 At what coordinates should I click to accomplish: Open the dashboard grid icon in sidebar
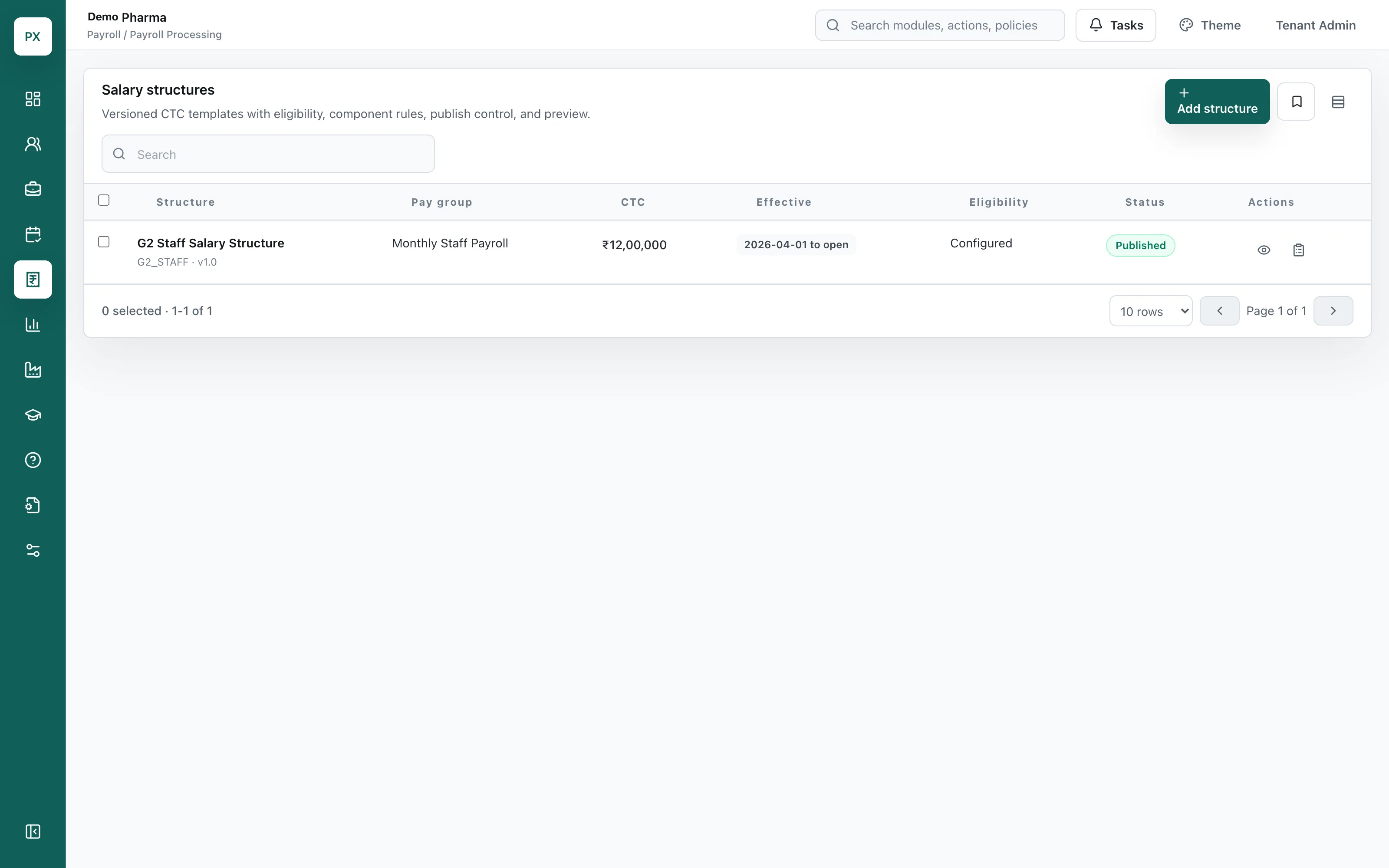pos(33,99)
